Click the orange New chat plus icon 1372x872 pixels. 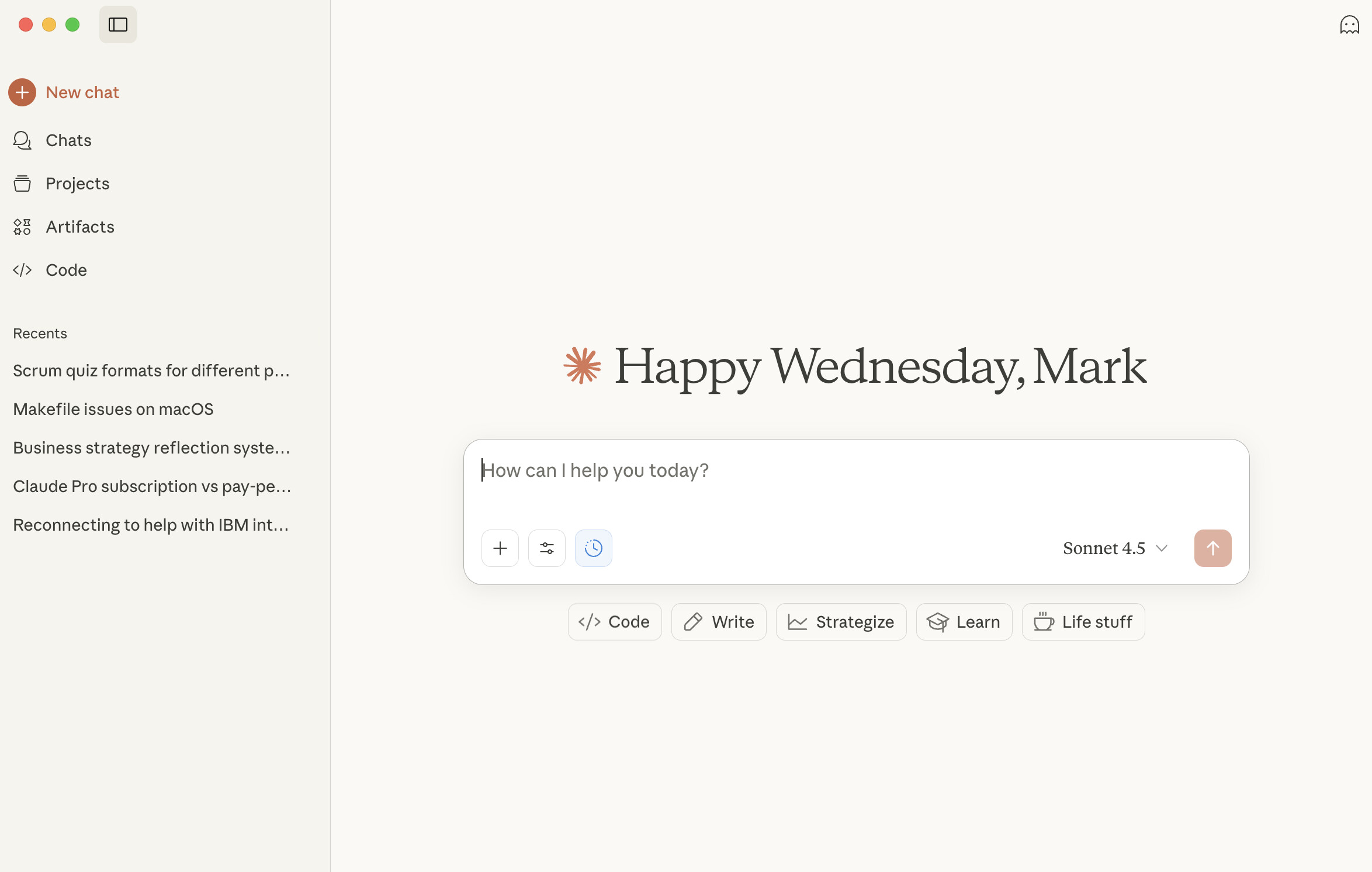click(x=22, y=92)
